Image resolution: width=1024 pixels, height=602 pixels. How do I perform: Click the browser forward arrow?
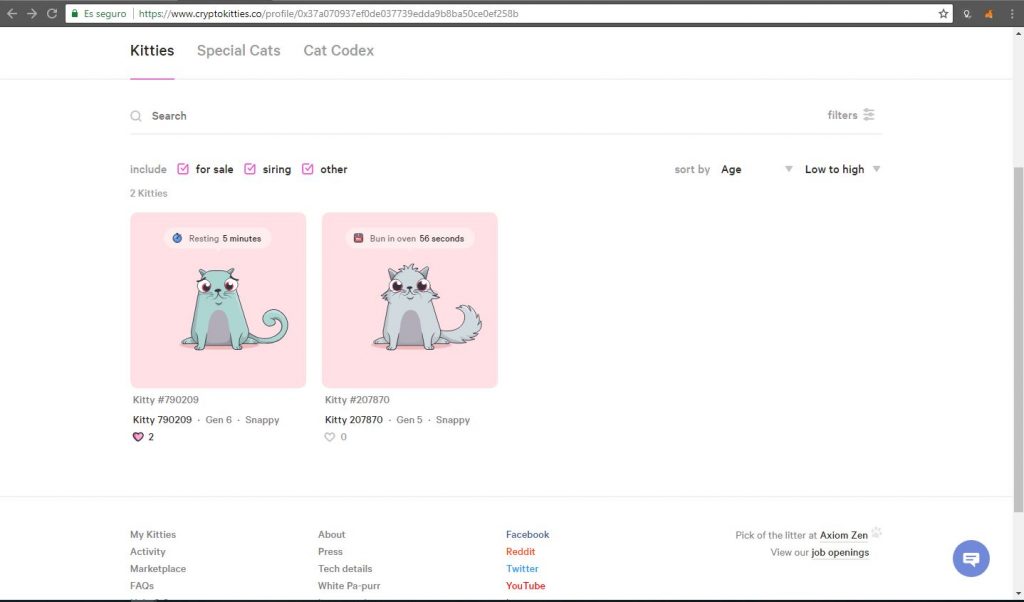tap(32, 13)
